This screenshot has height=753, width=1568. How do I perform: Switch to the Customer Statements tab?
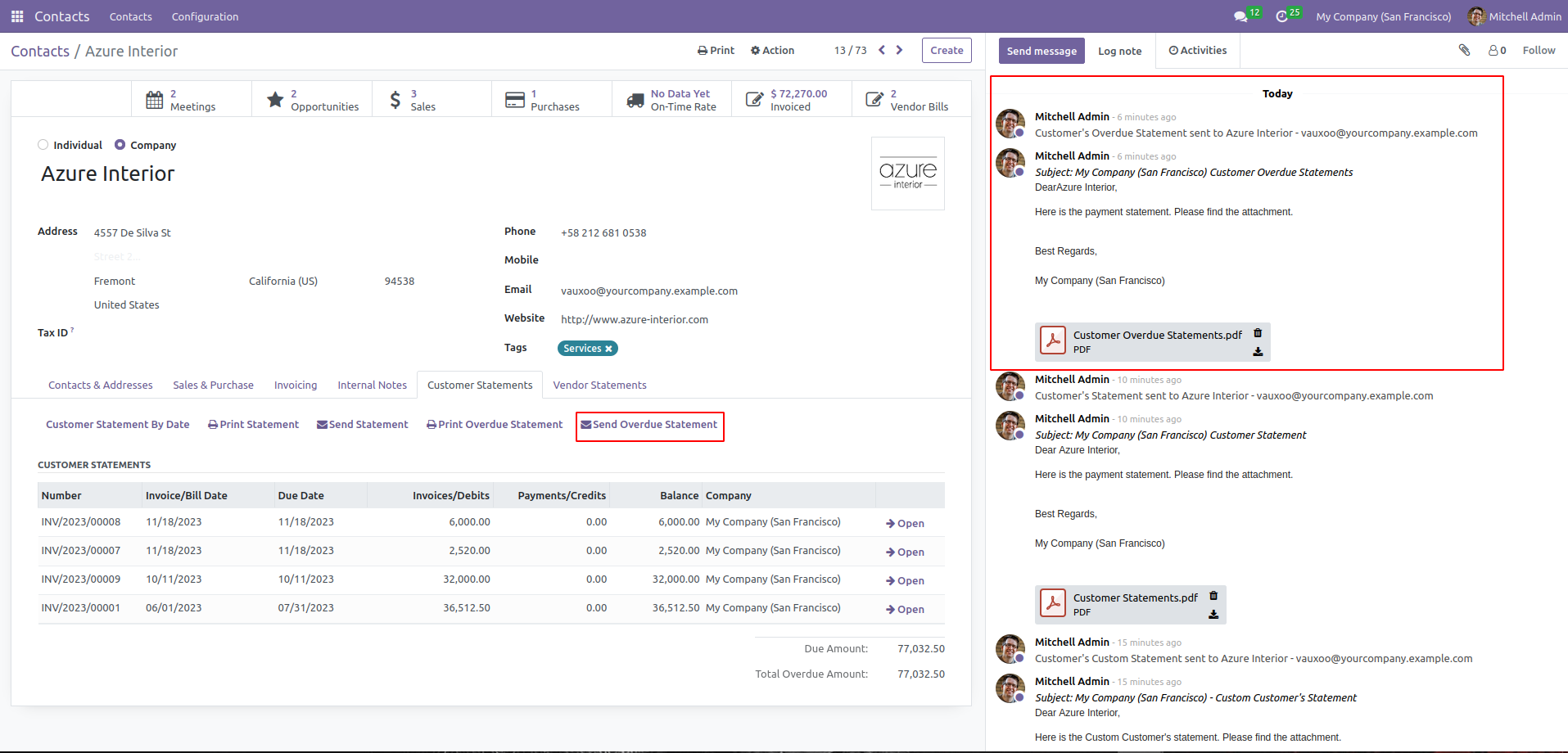(480, 385)
